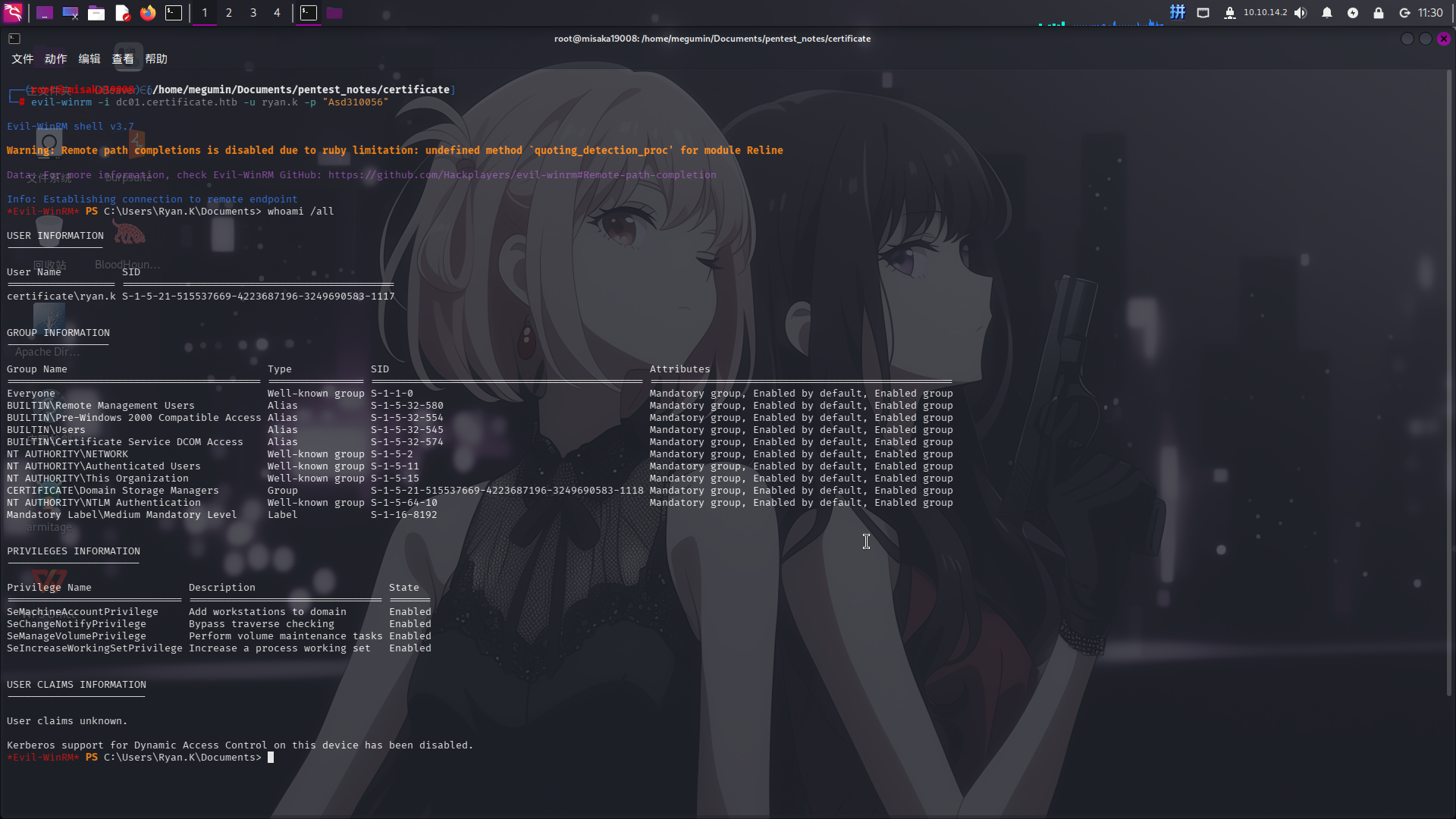Open the file manager launcher icon
The height and width of the screenshot is (819, 1456).
[96, 12]
